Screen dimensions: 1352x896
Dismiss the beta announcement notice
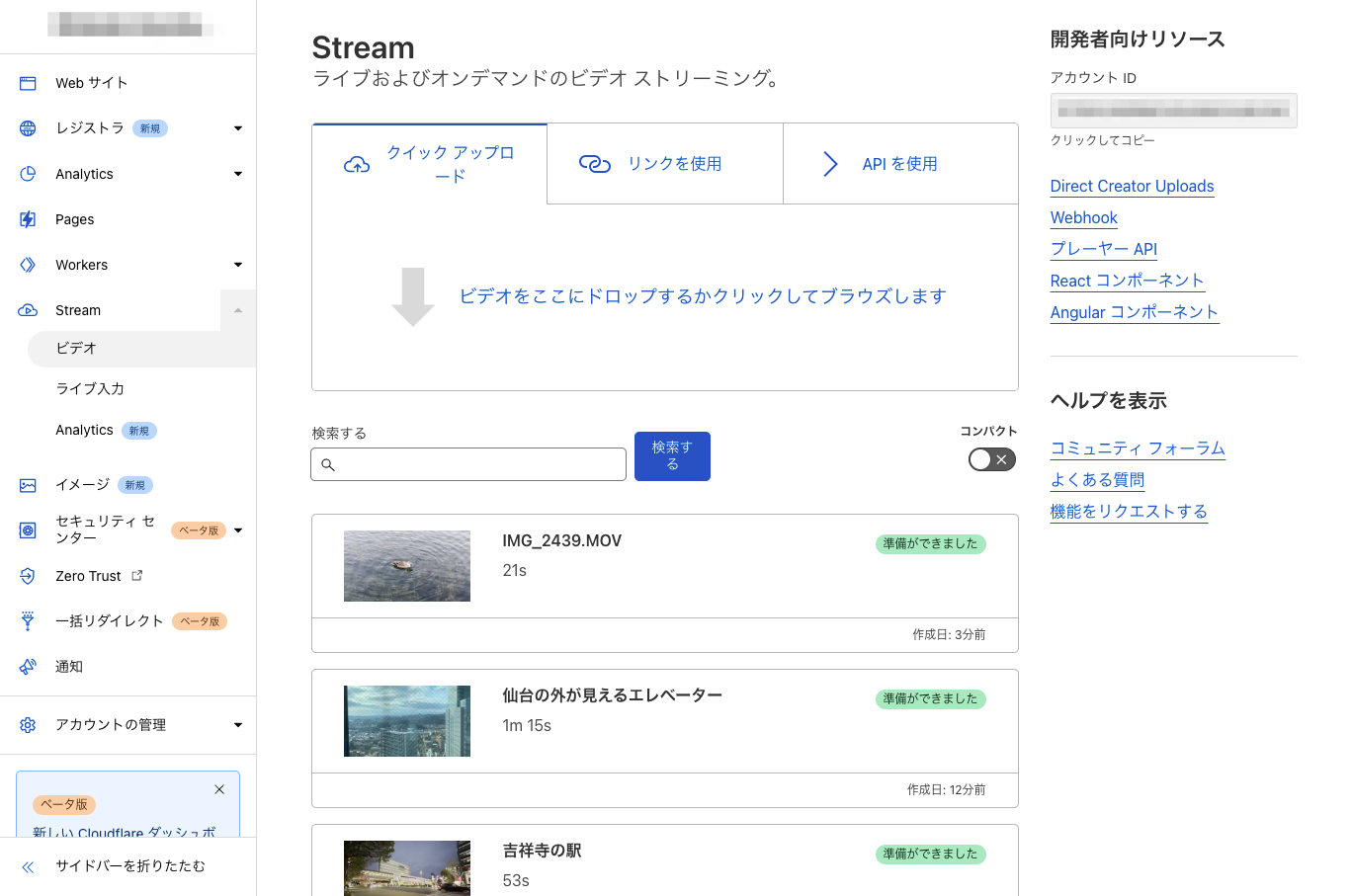tap(218, 788)
